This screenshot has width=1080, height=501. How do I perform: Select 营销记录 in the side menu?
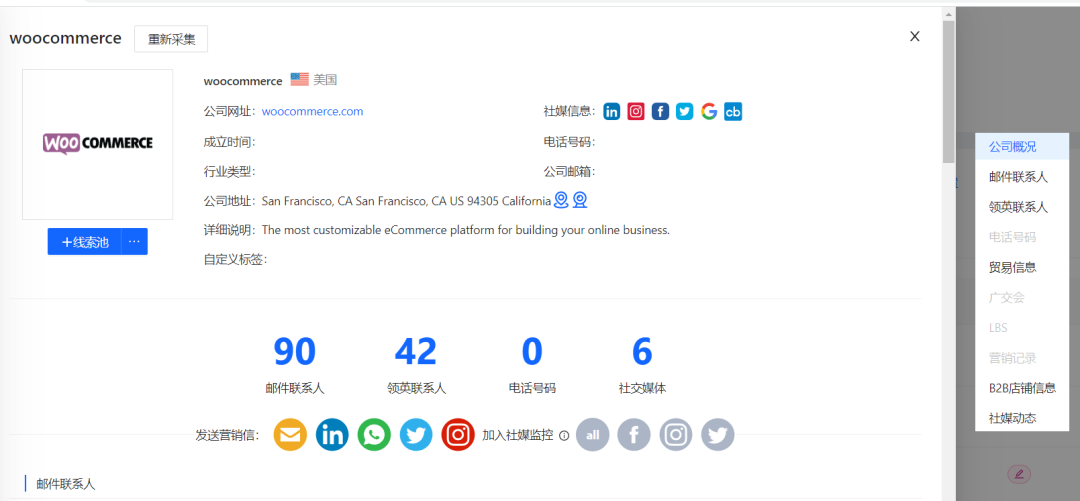(x=1022, y=358)
